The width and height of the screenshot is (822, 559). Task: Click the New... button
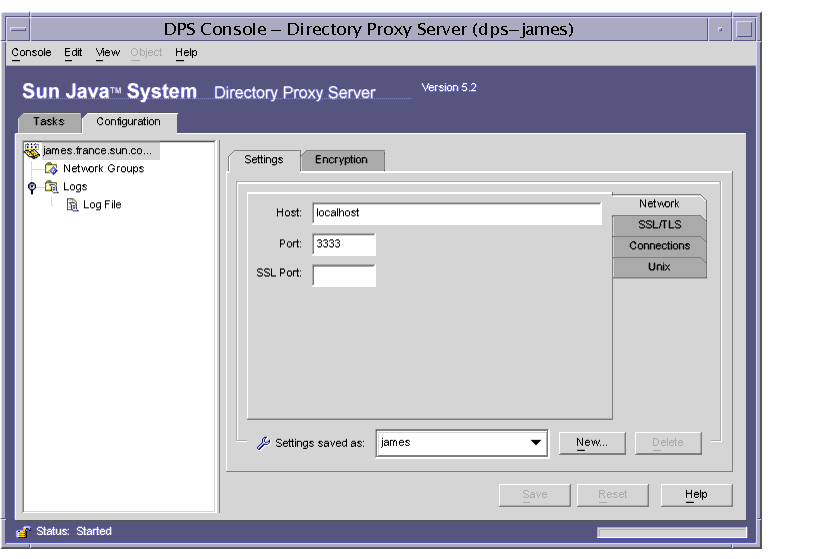(592, 443)
